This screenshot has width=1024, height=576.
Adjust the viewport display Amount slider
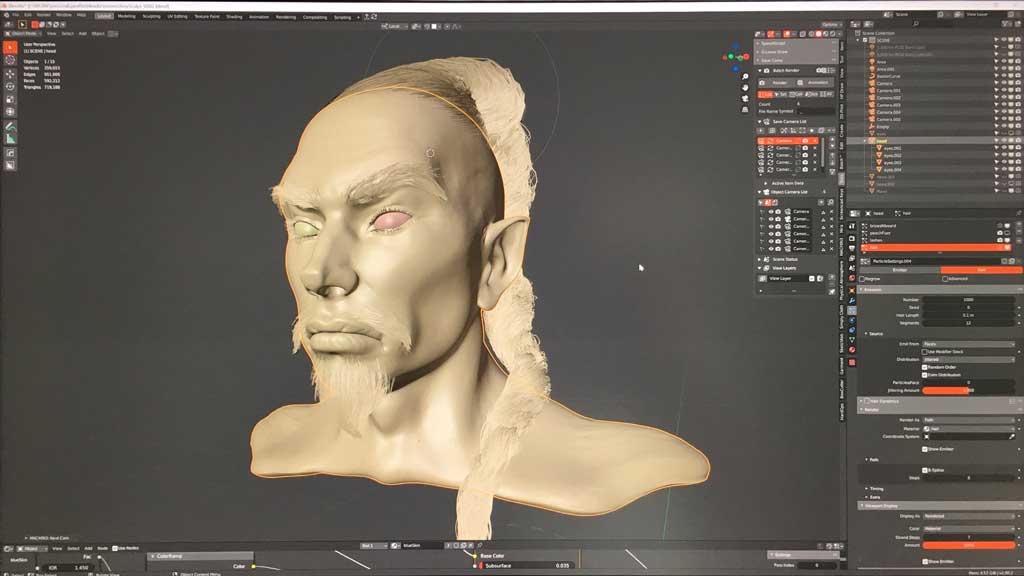[x=968, y=545]
